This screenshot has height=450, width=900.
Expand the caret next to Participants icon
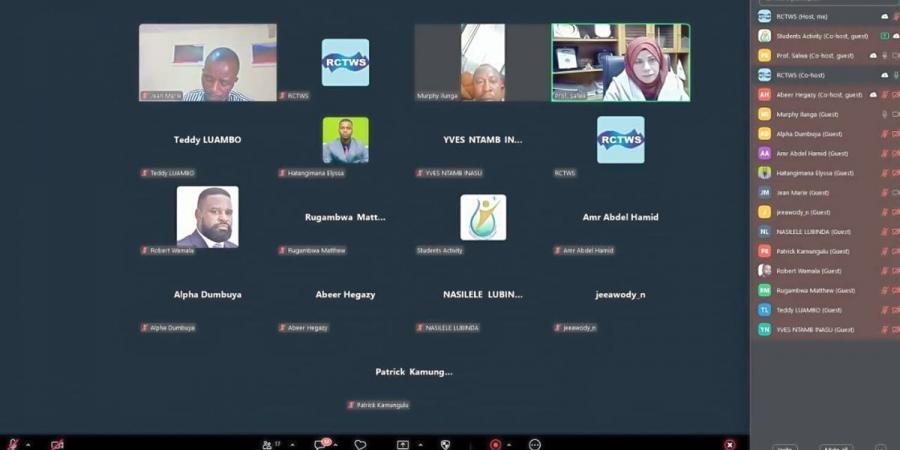click(x=292, y=445)
